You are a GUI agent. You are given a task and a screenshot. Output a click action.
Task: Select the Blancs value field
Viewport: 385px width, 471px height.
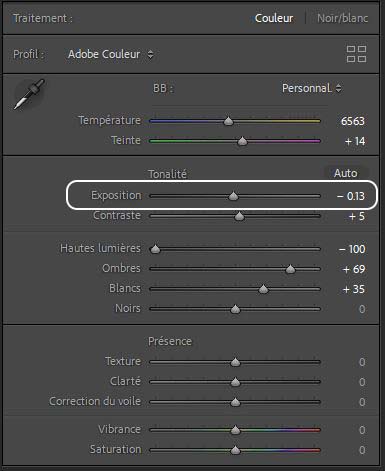click(354, 289)
